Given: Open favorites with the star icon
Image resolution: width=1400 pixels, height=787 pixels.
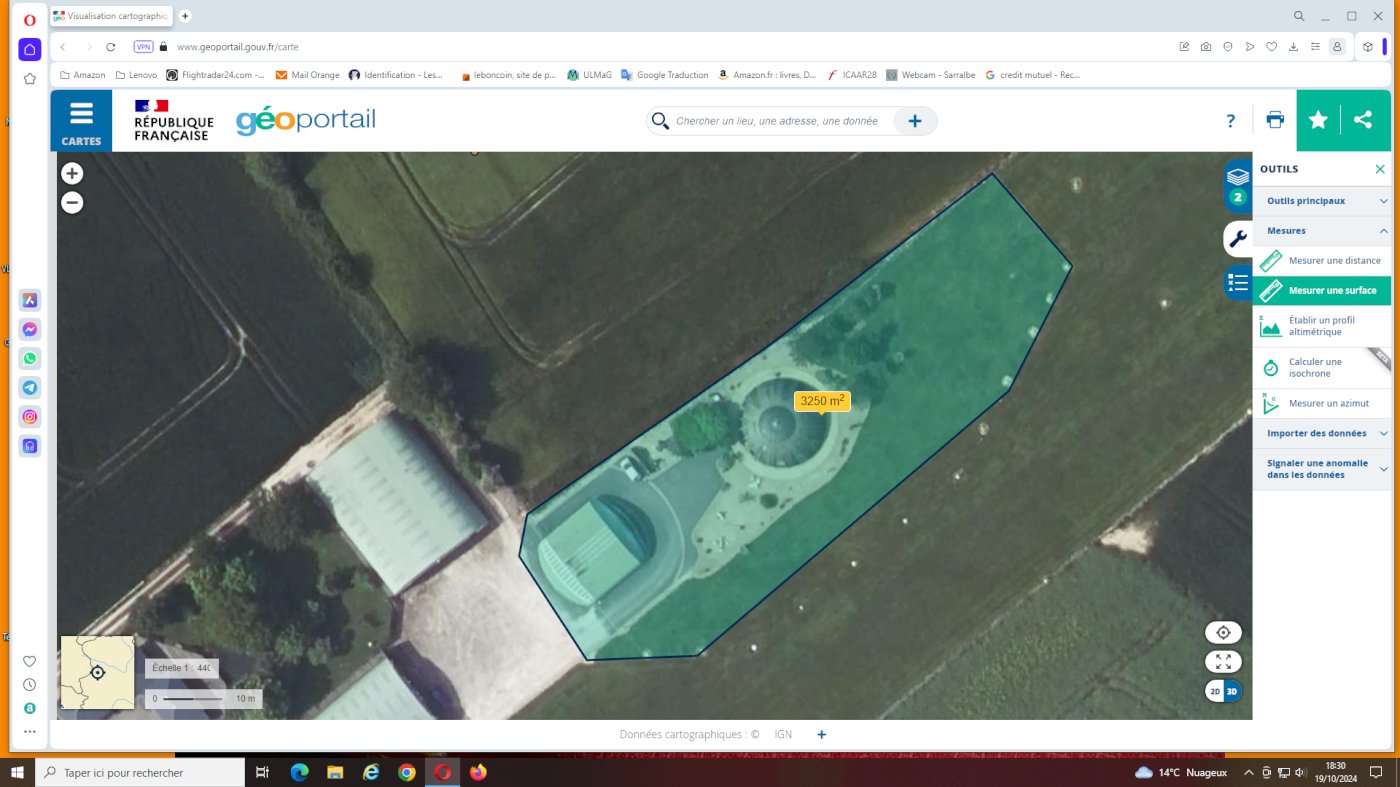Looking at the screenshot, I should [1318, 120].
